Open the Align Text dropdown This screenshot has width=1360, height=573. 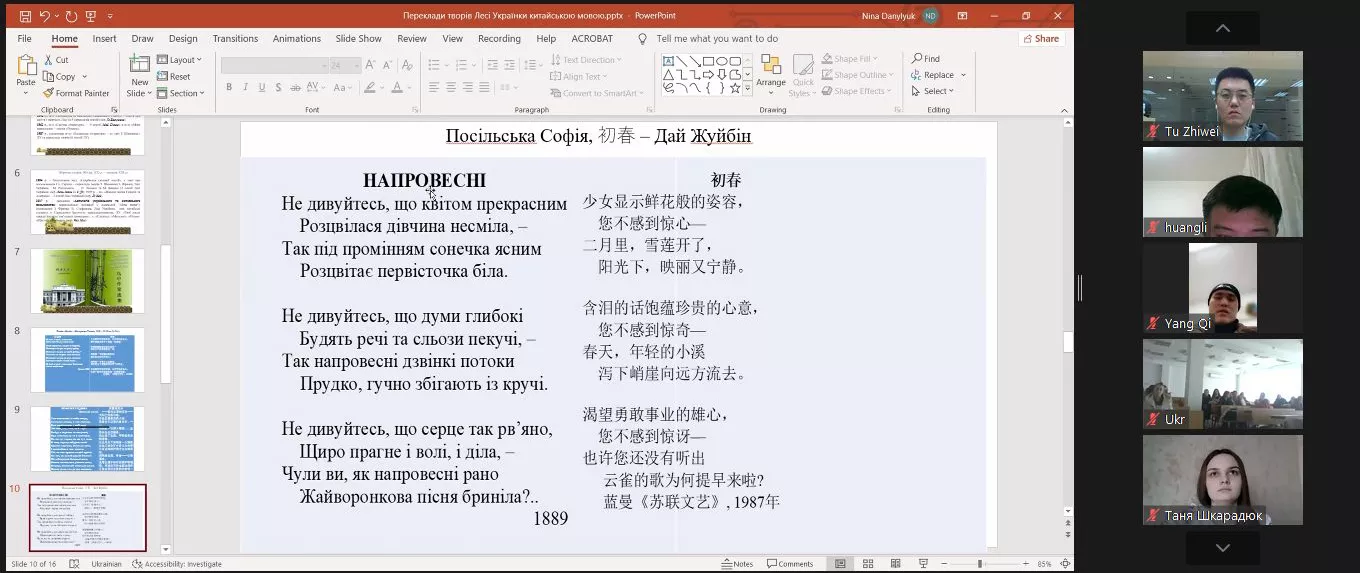click(579, 76)
